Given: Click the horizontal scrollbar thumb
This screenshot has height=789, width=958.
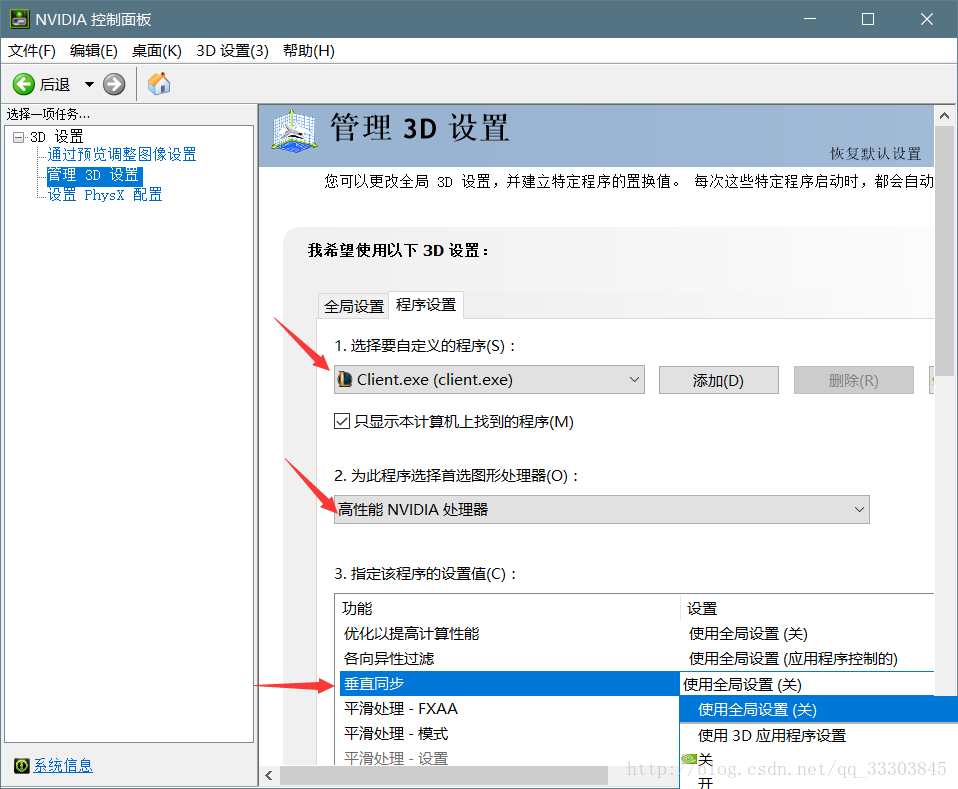Looking at the screenshot, I should click(444, 776).
